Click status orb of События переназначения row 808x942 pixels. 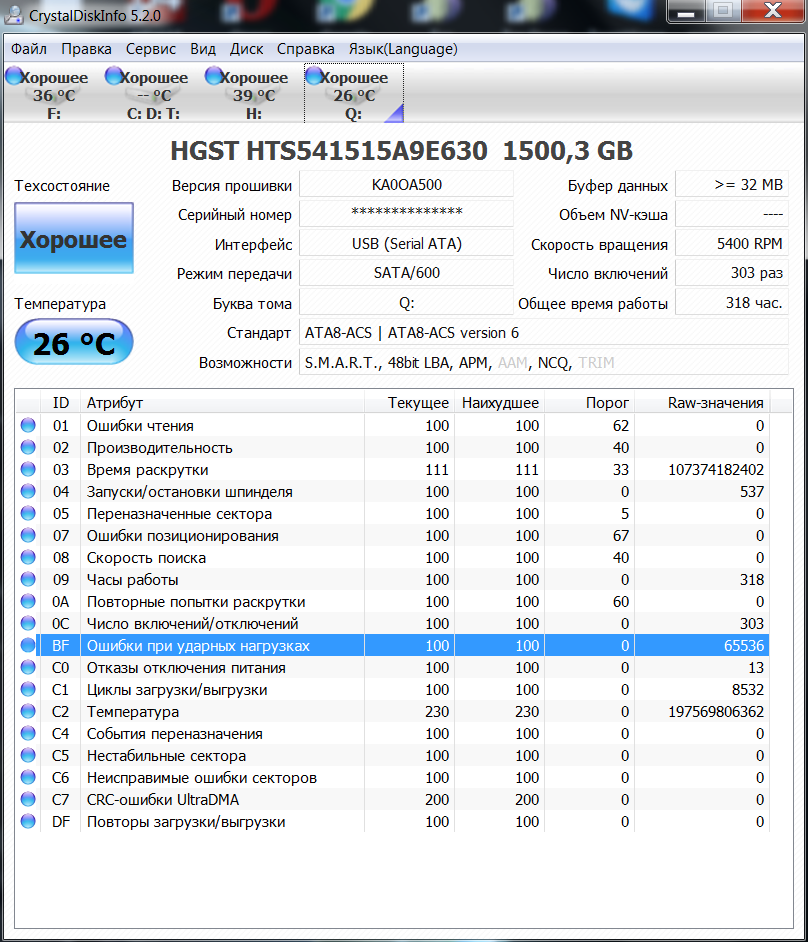pyautogui.click(x=28, y=734)
